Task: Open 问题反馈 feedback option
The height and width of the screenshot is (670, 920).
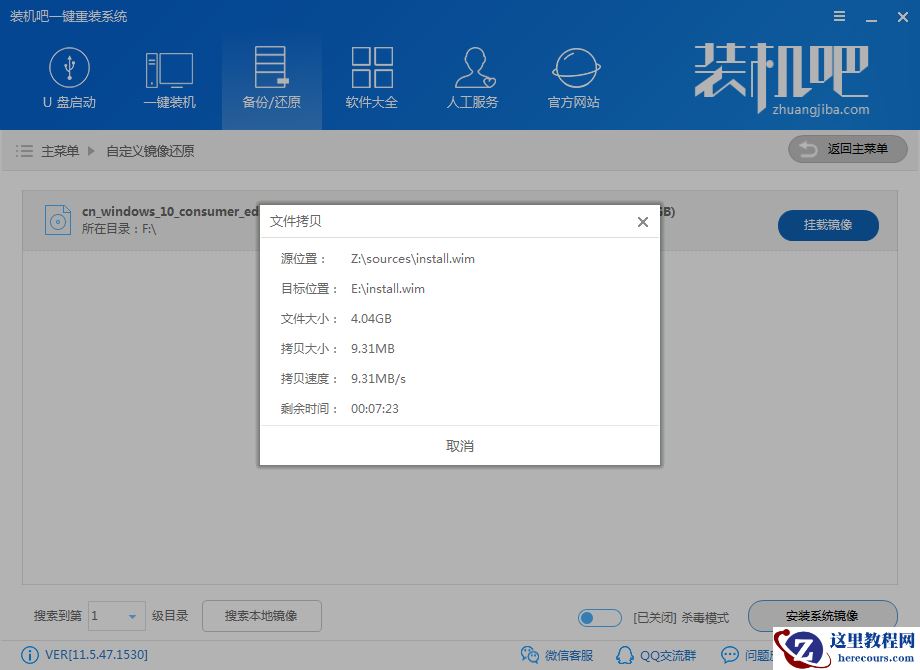Action: (745, 655)
